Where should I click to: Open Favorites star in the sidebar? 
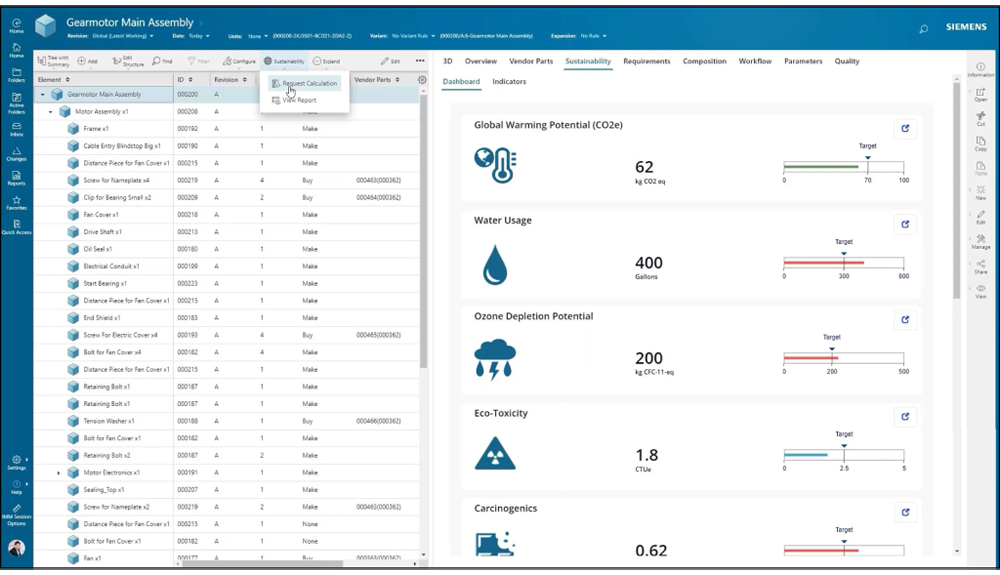[x=17, y=203]
